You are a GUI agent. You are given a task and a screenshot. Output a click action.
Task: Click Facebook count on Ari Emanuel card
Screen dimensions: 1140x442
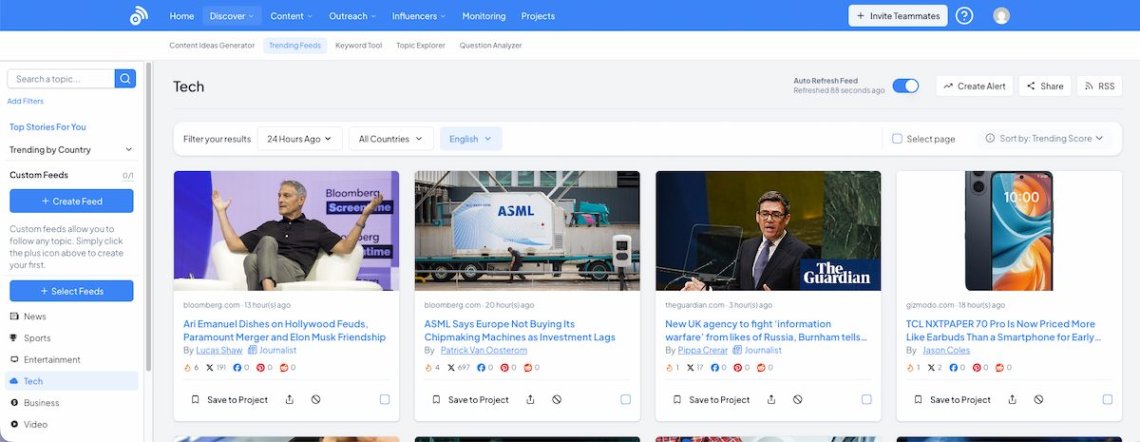click(241, 368)
